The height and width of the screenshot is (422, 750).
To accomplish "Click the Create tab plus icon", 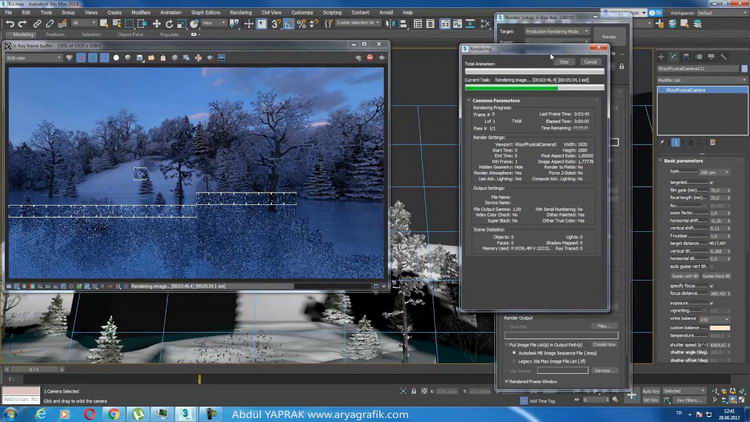I will click(662, 56).
